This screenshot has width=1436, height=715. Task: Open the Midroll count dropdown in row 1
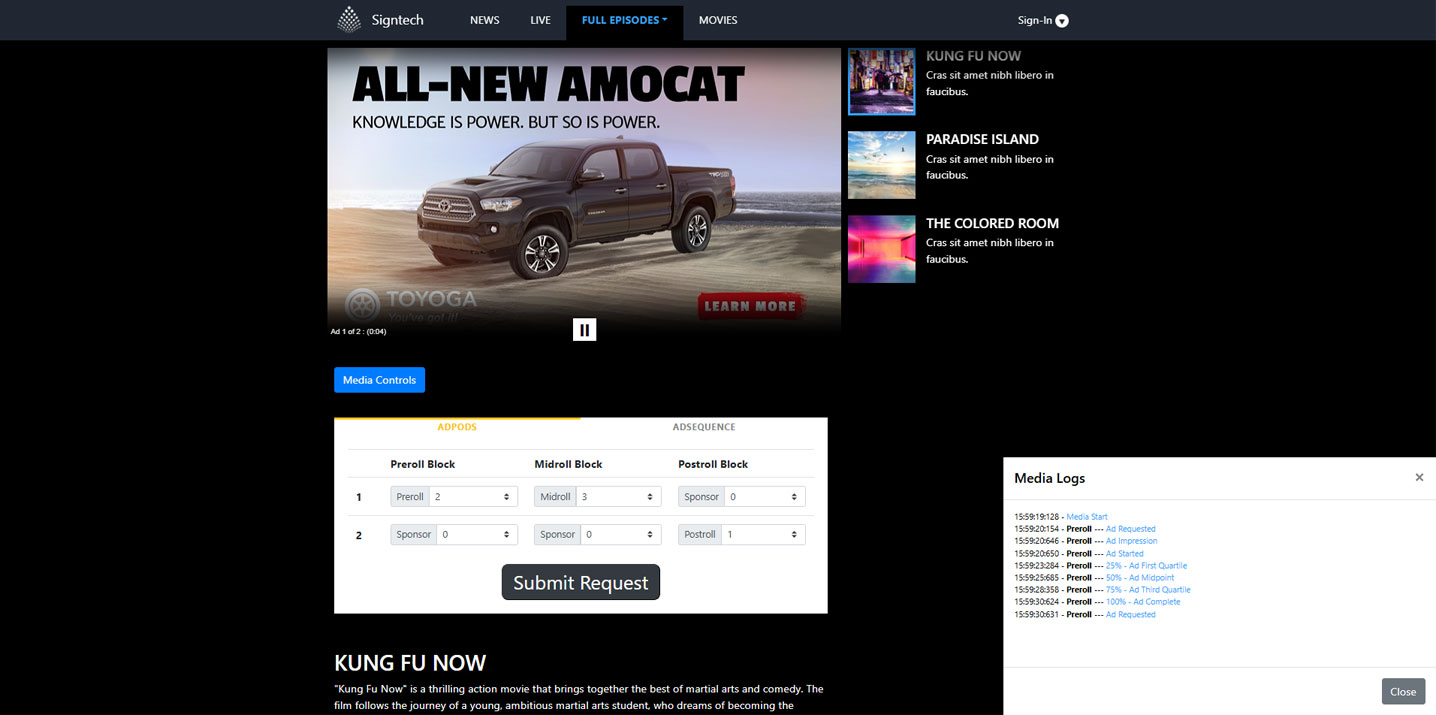[x=619, y=496]
